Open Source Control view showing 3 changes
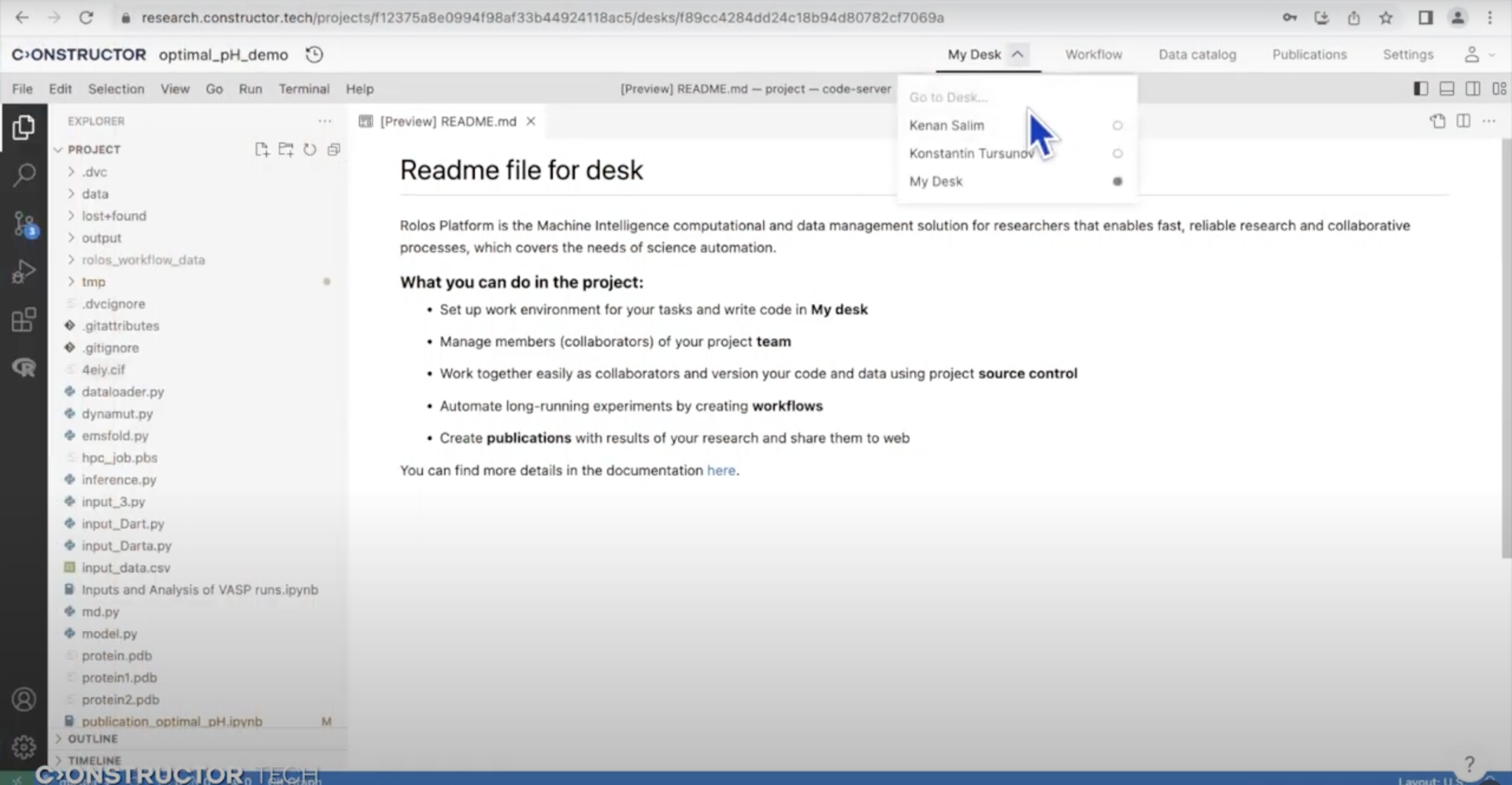Viewport: 1512px width, 785px height. [x=24, y=224]
